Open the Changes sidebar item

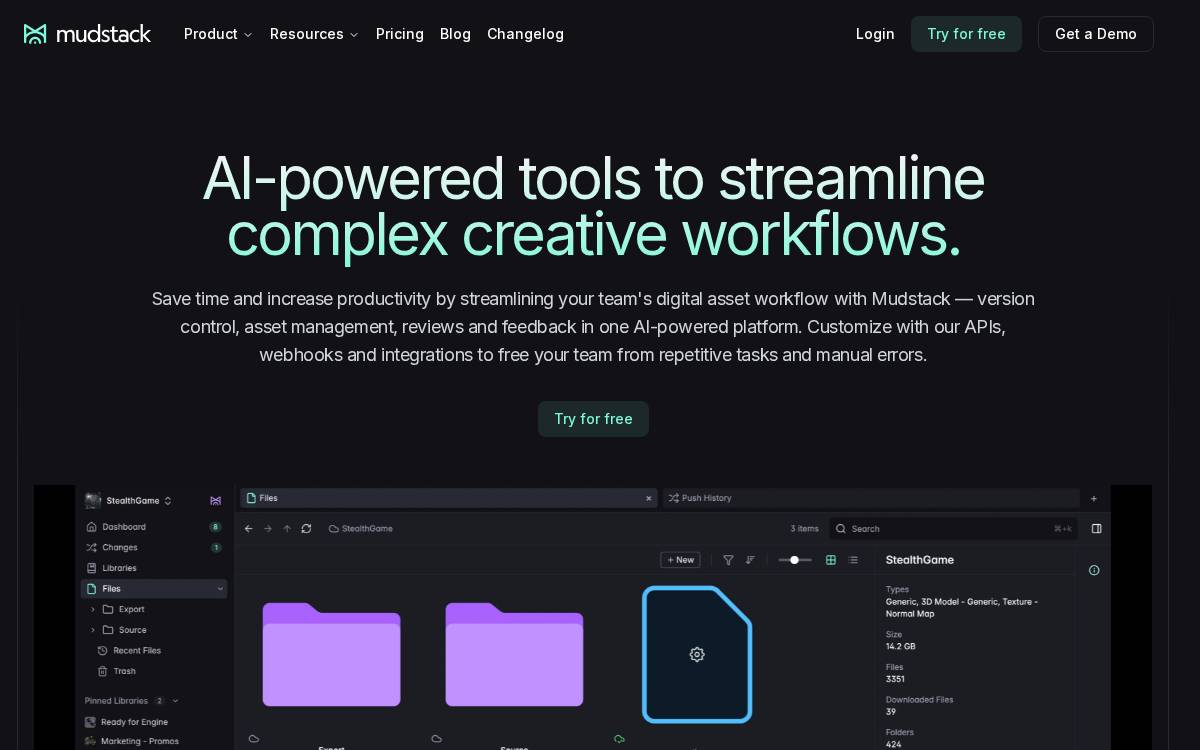[119, 548]
